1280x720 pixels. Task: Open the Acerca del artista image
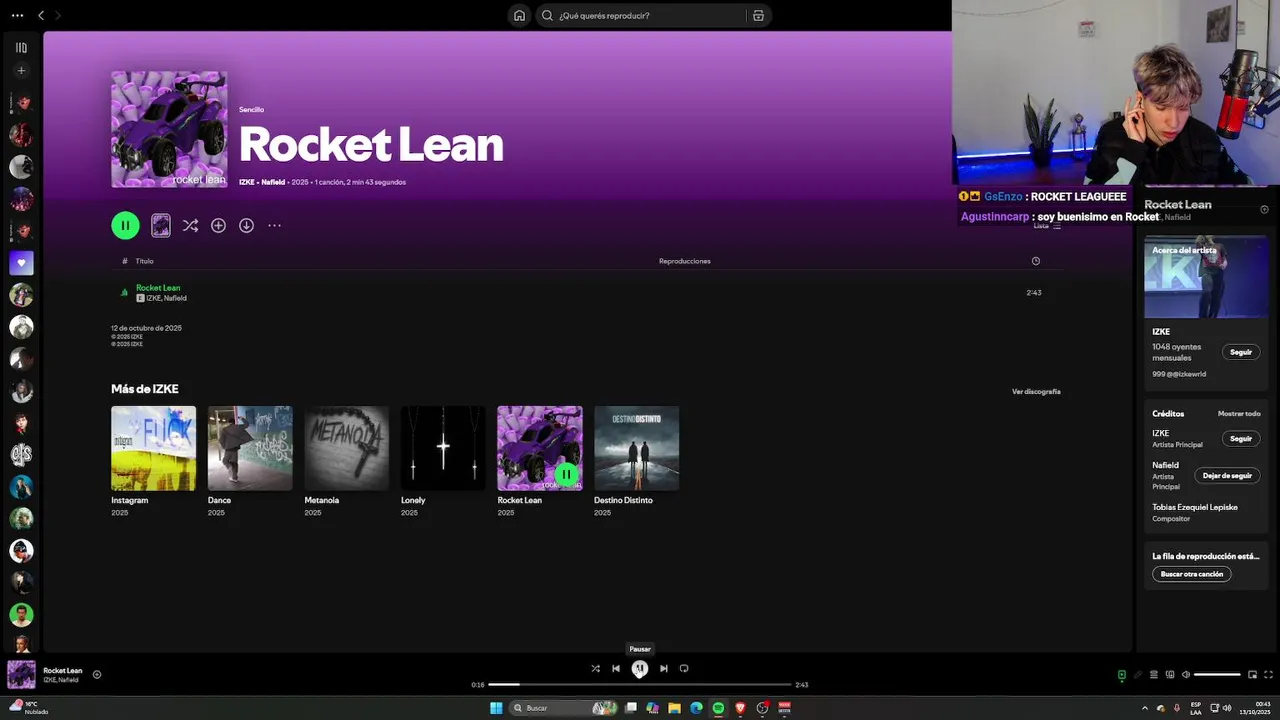coord(1206,277)
